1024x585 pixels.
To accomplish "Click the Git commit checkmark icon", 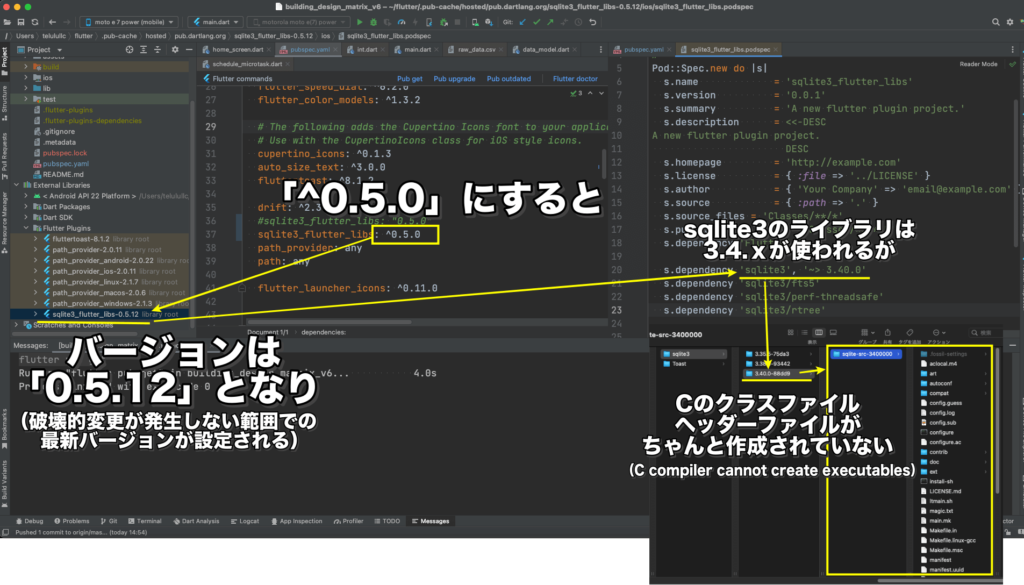I will pyautogui.click(x=537, y=22).
